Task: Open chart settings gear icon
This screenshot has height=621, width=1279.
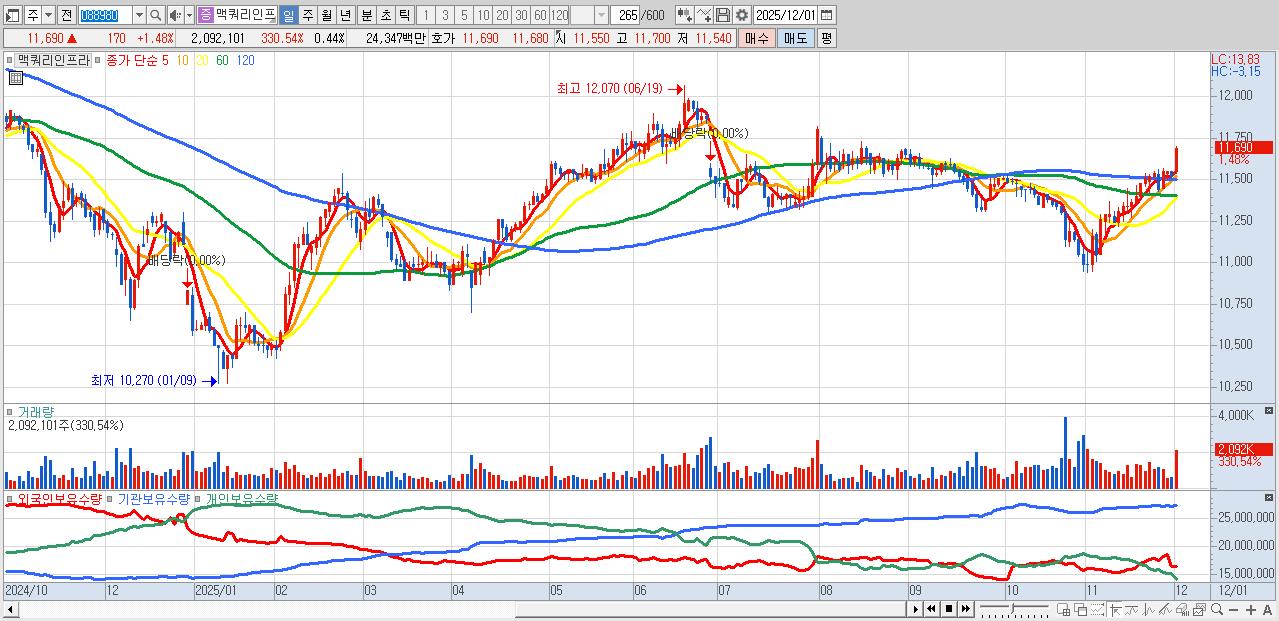Action: (x=741, y=15)
